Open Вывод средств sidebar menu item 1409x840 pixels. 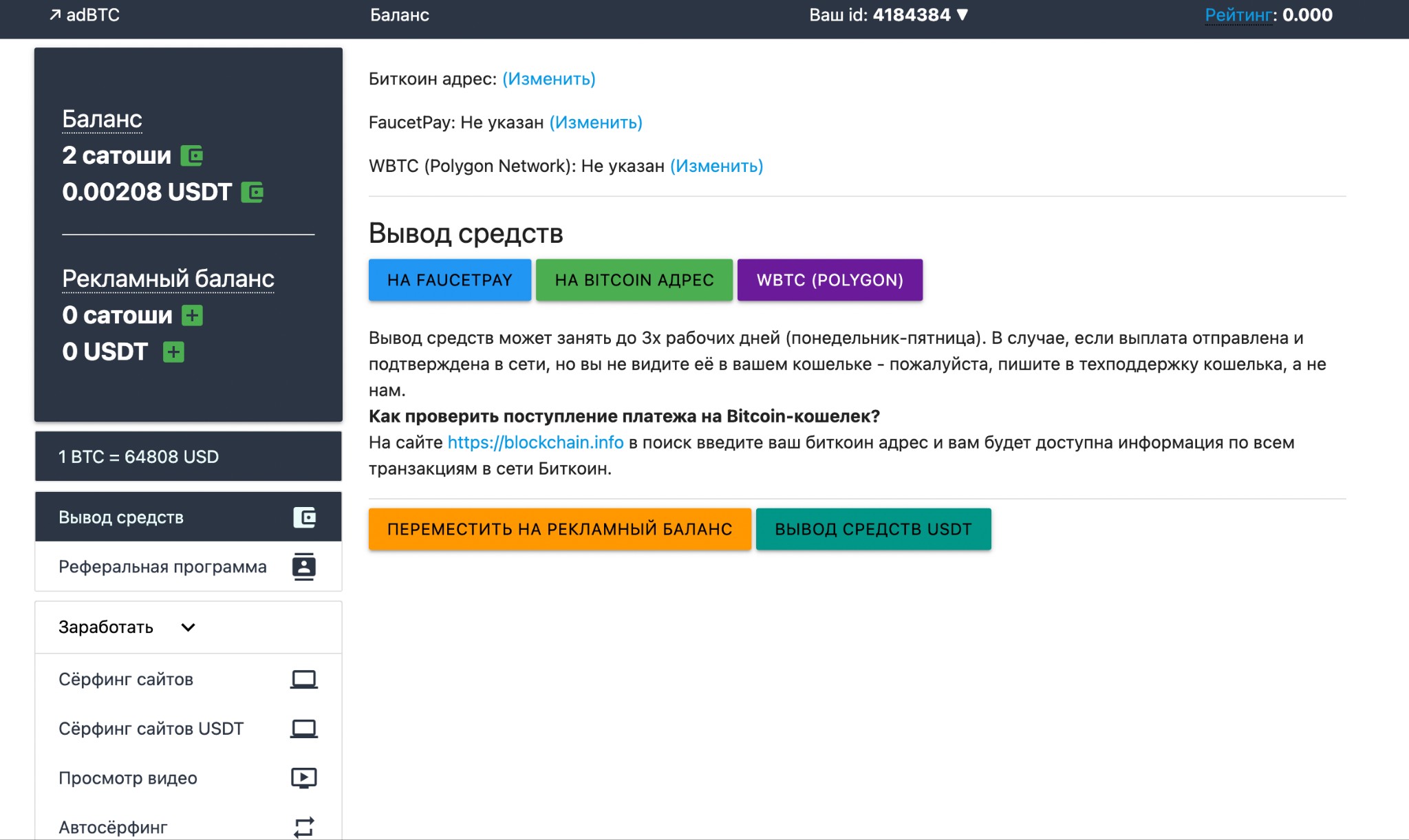click(189, 517)
